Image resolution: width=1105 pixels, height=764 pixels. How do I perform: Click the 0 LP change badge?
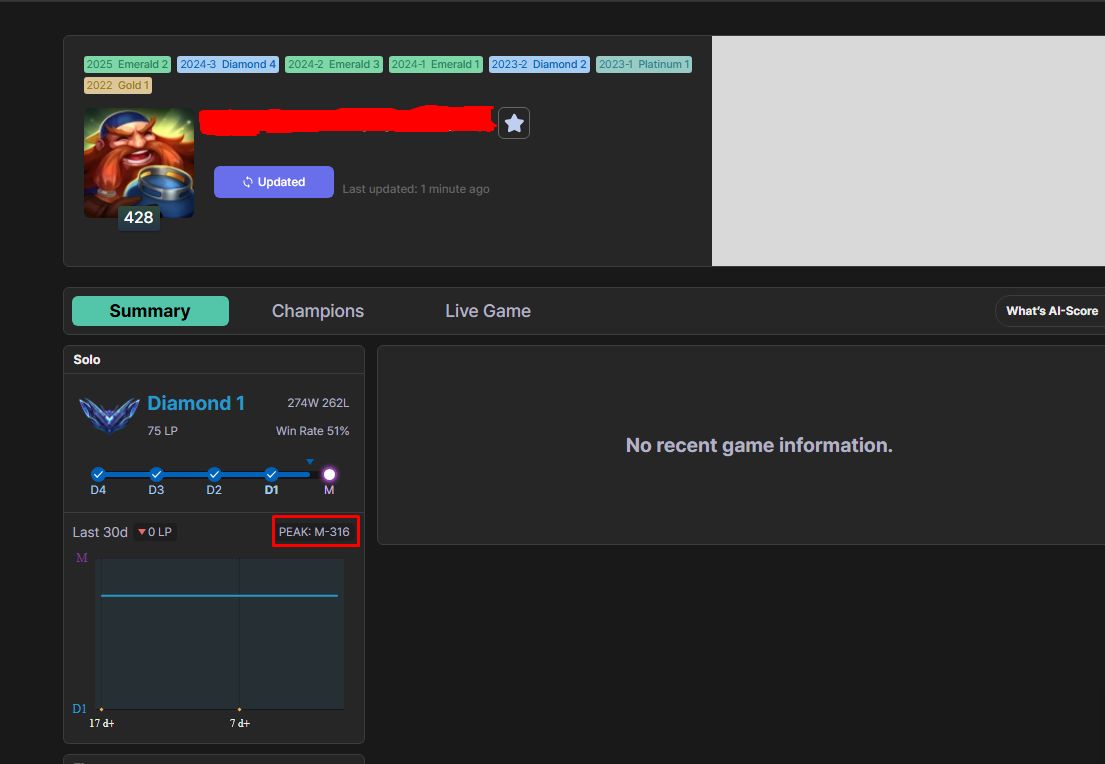pyautogui.click(x=155, y=532)
